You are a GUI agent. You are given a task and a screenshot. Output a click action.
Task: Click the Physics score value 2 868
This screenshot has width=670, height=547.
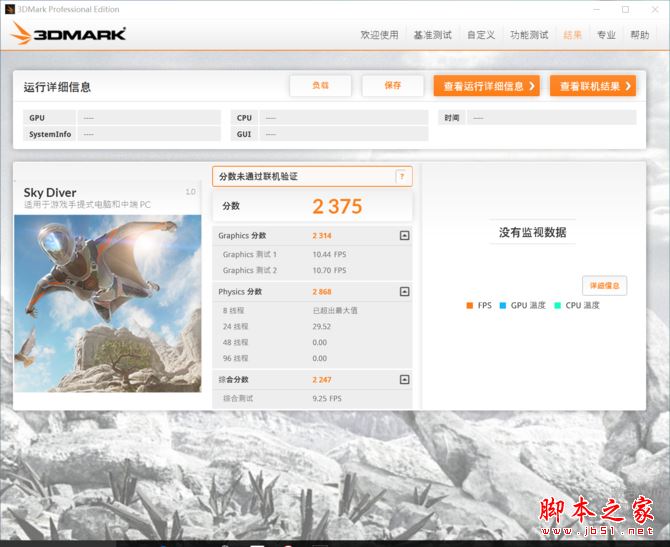[x=322, y=291]
